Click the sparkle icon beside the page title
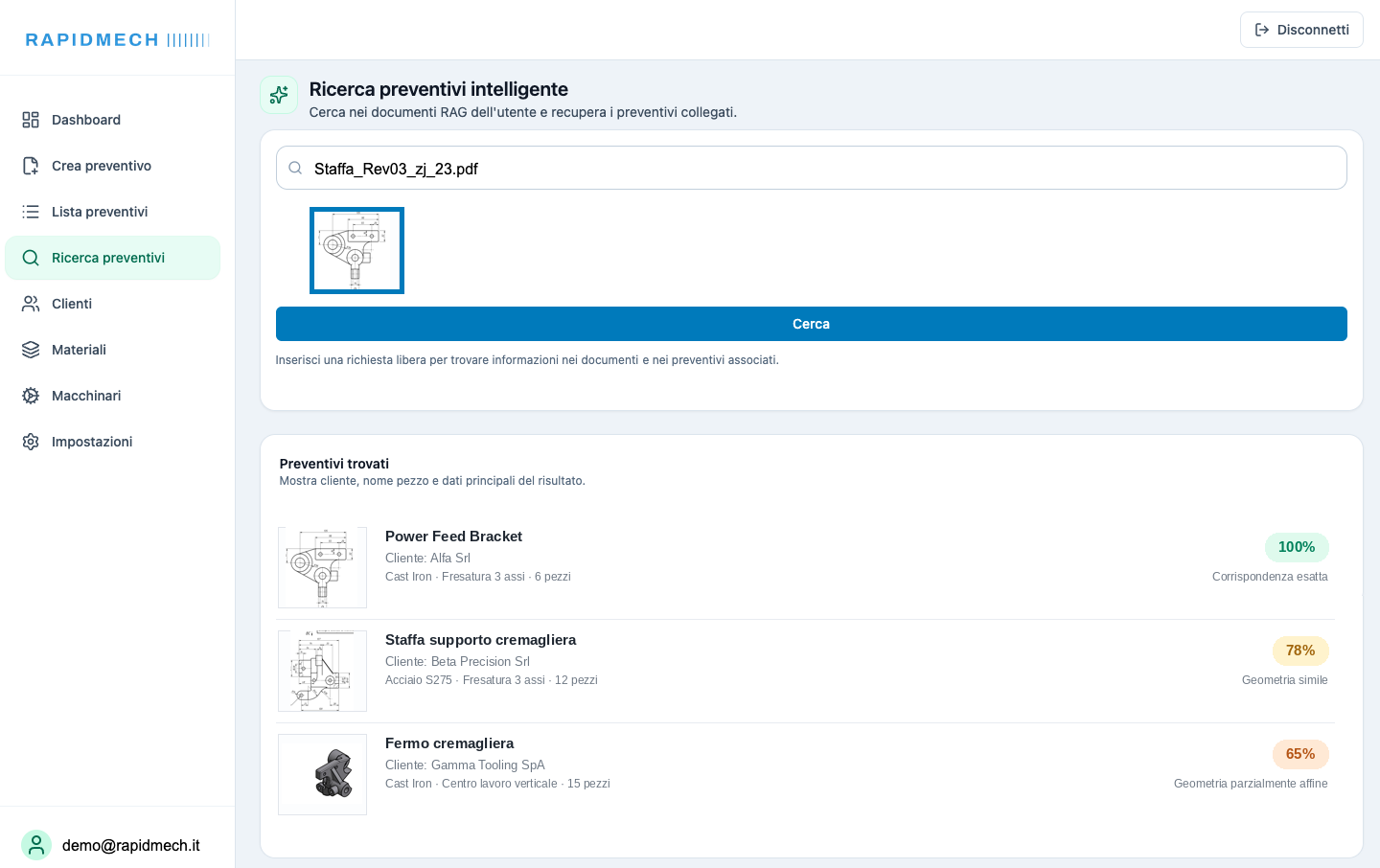The width and height of the screenshot is (1380, 868). click(279, 95)
